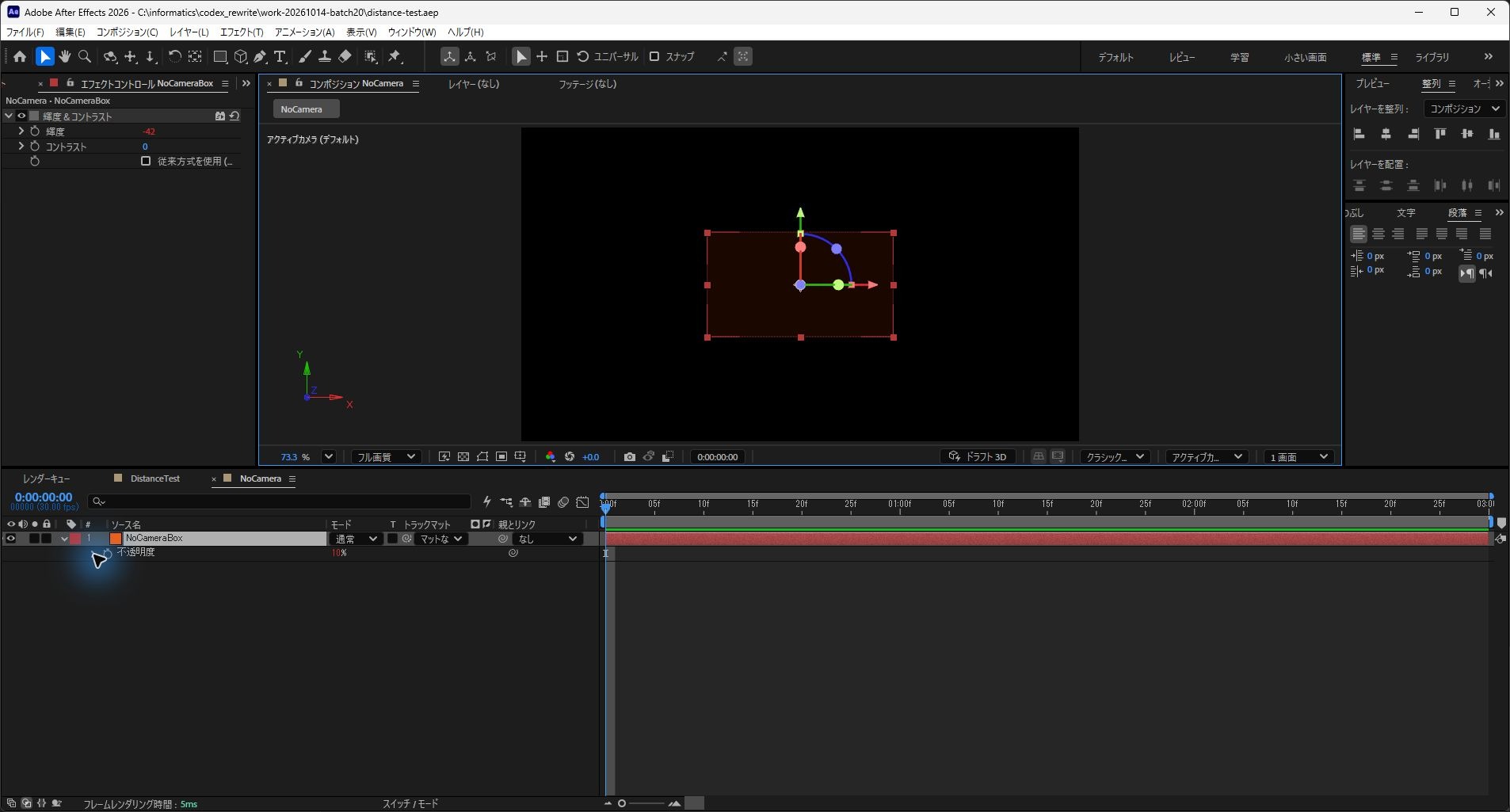Open the magnification 73.3% dropdown
The width and height of the screenshot is (1510, 812).
(x=329, y=457)
